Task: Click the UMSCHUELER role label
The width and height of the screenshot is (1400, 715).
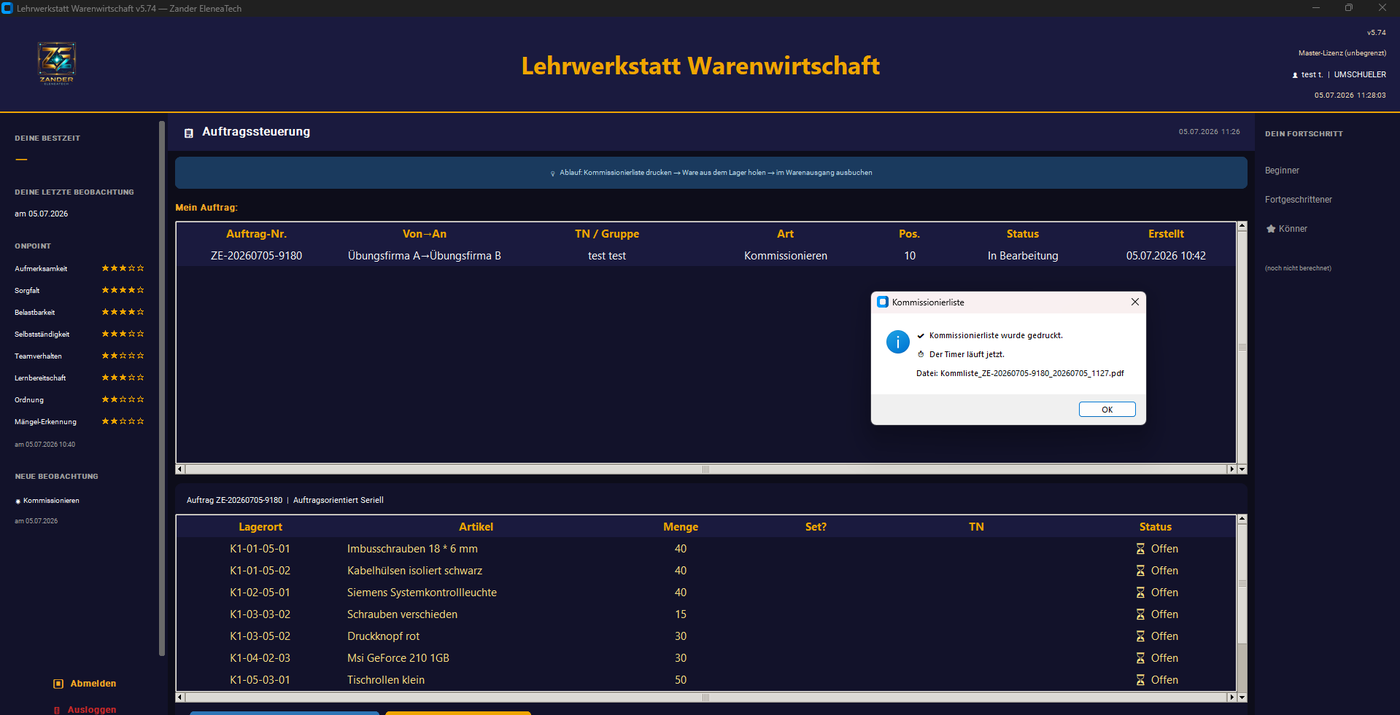Action: [1360, 75]
